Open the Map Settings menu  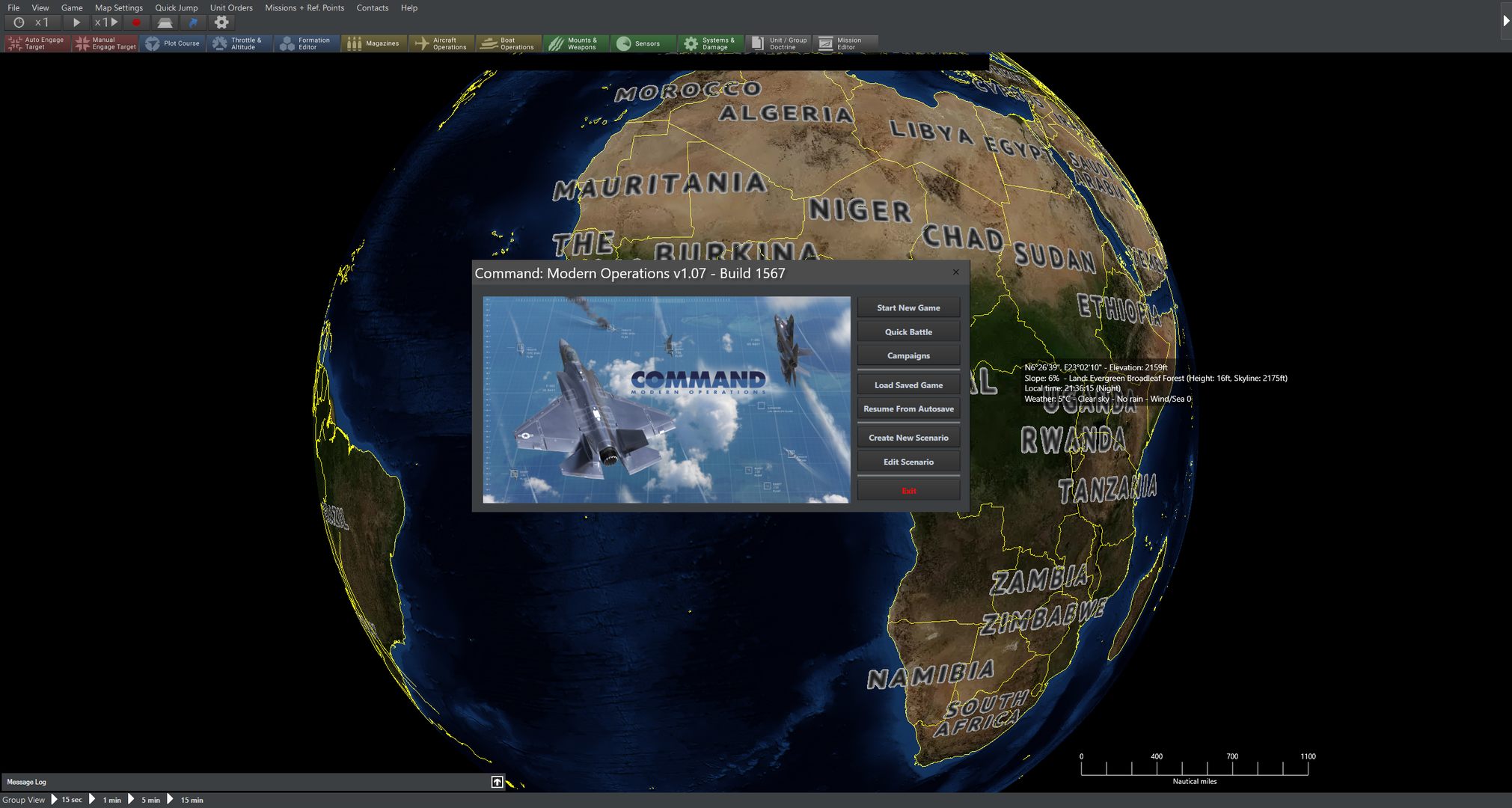pos(118,7)
